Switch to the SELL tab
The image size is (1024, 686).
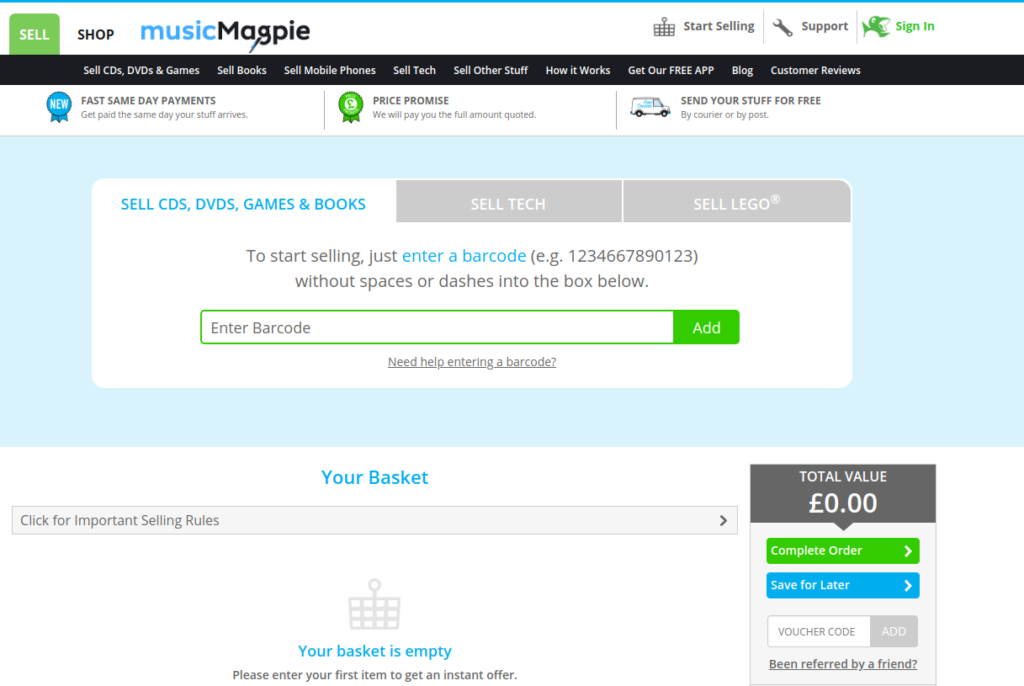coord(34,34)
